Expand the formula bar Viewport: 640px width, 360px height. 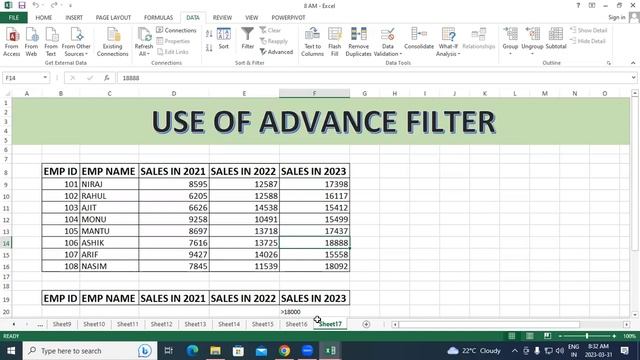point(633,78)
